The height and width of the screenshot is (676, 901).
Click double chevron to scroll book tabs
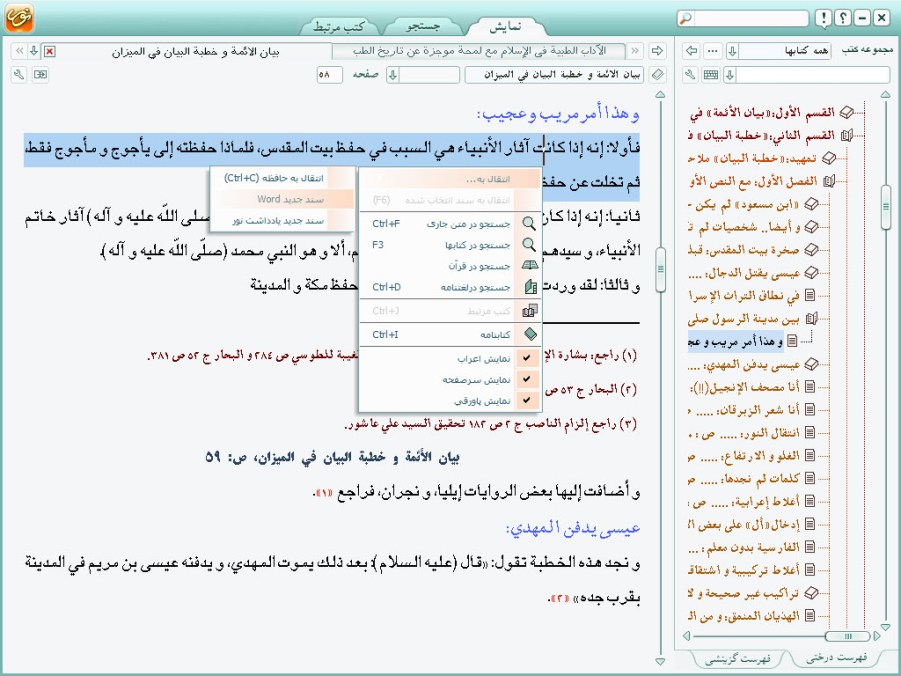tap(20, 51)
